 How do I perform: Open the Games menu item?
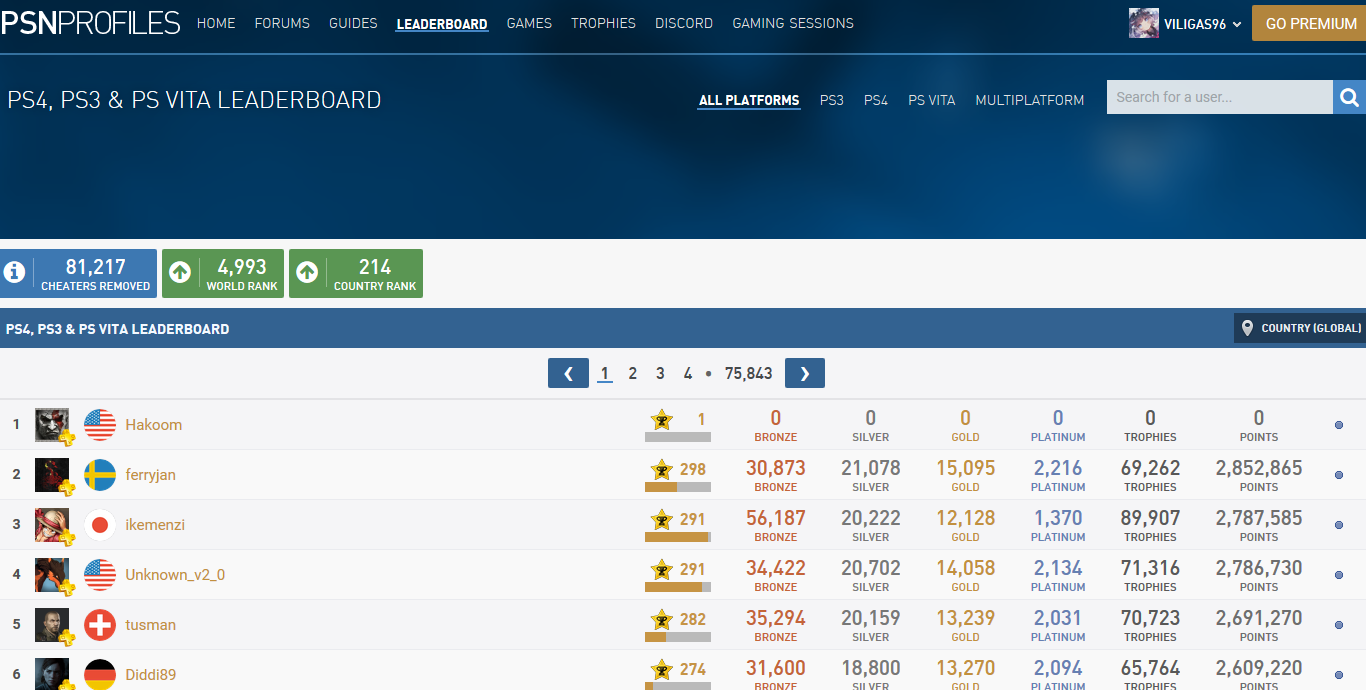(x=529, y=23)
